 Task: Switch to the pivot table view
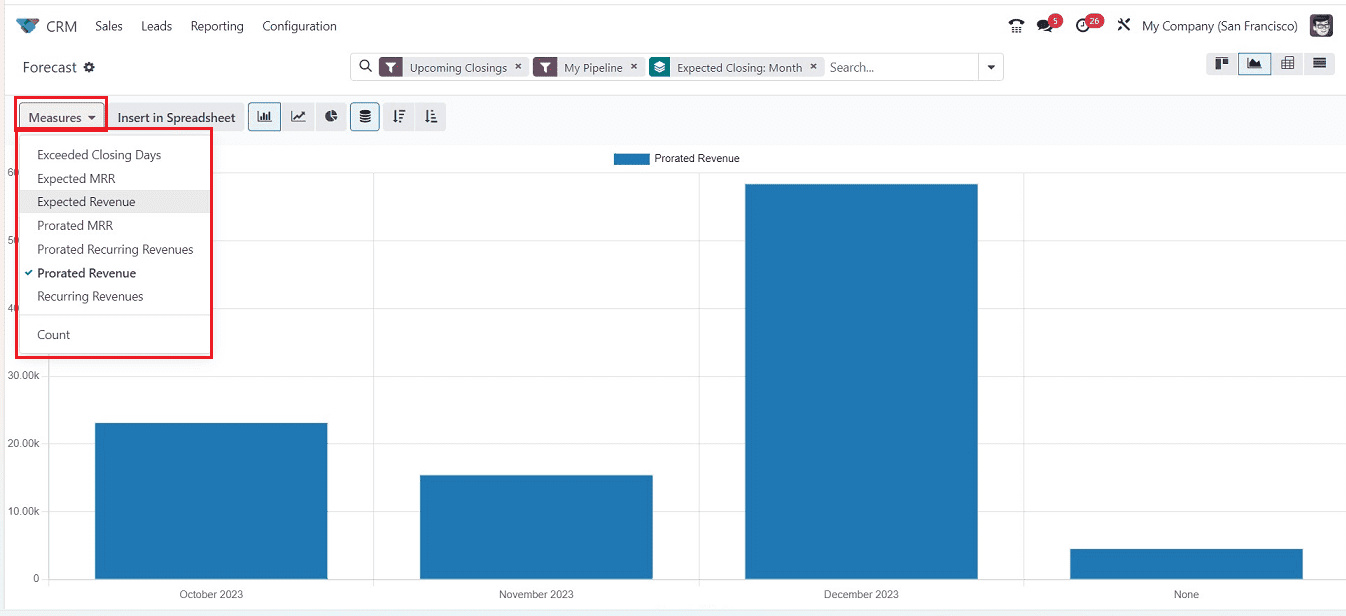1288,64
